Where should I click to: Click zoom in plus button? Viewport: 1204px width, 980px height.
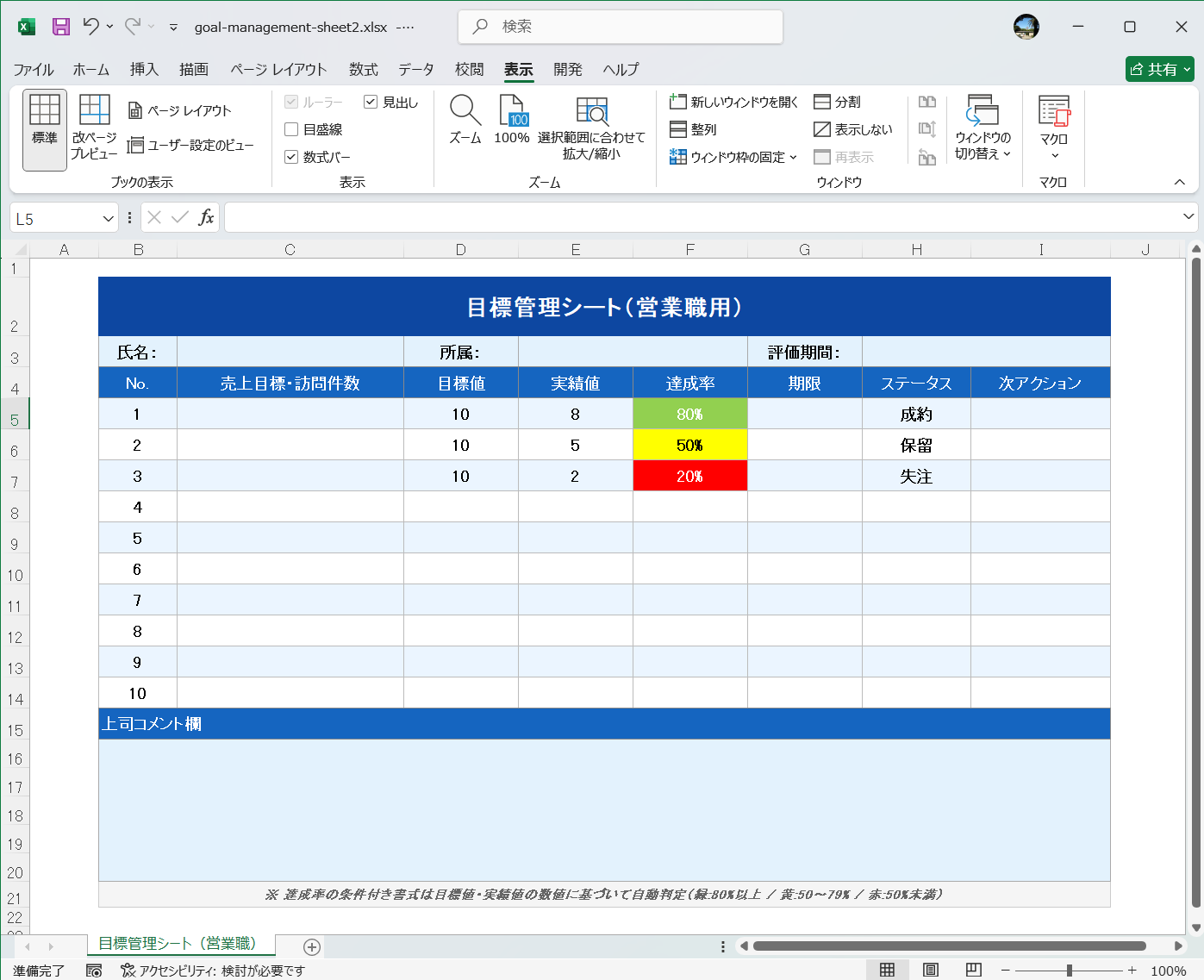pyautogui.click(x=1132, y=971)
